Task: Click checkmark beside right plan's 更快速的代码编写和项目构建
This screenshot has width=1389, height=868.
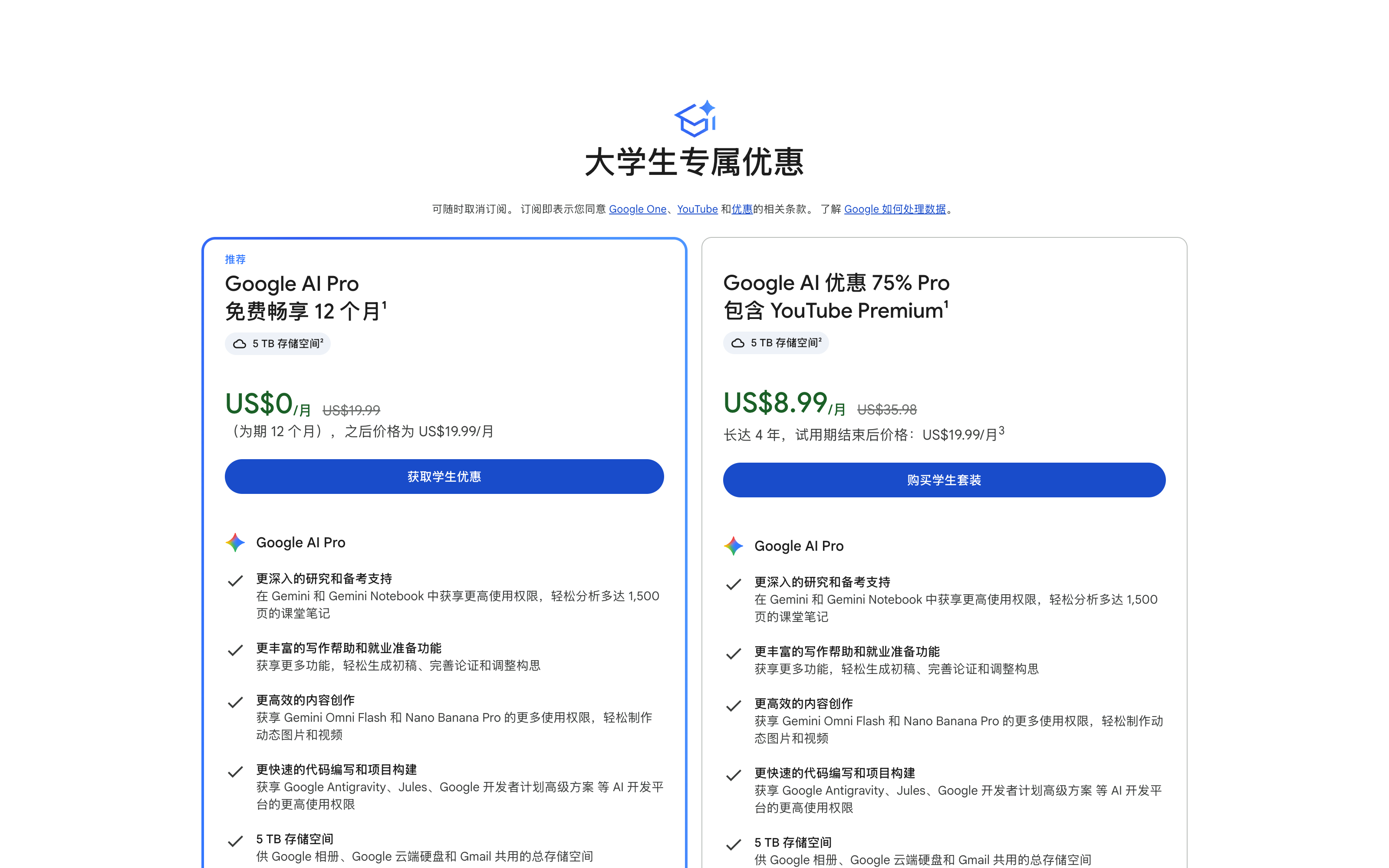Action: pos(734,776)
